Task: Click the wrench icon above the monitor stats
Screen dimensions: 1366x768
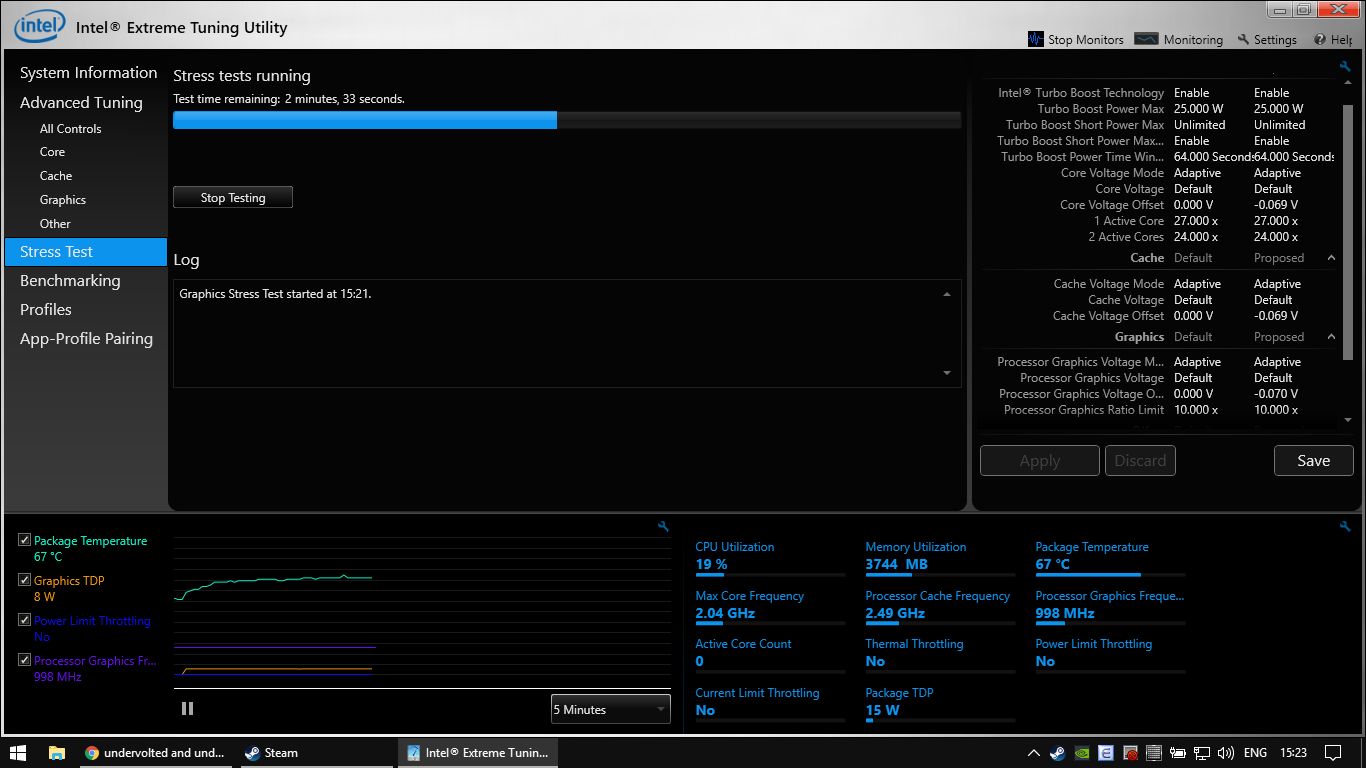Action: point(1345,526)
